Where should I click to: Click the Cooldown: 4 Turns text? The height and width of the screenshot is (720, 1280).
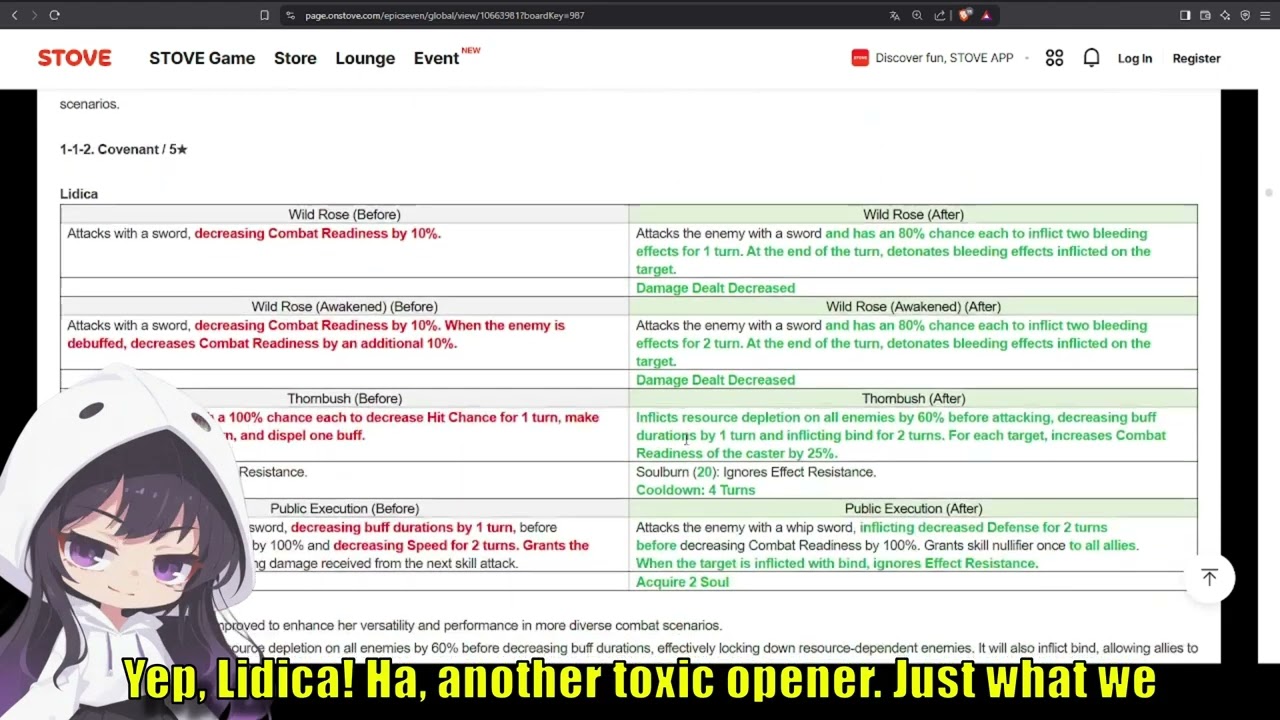pyautogui.click(x=696, y=490)
